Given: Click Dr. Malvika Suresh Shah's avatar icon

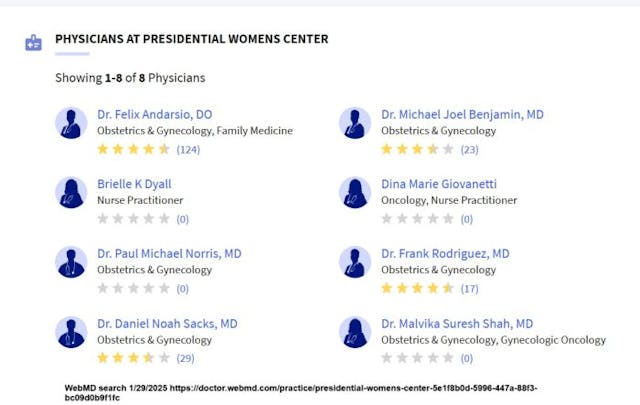Looking at the screenshot, I should coord(355,333).
